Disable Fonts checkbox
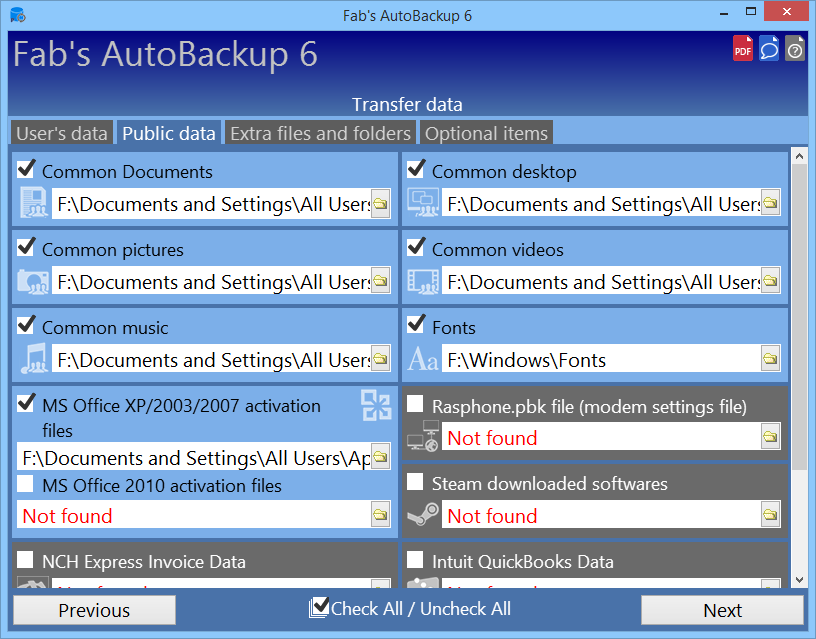Viewport: 816px width, 639px height. (x=416, y=325)
